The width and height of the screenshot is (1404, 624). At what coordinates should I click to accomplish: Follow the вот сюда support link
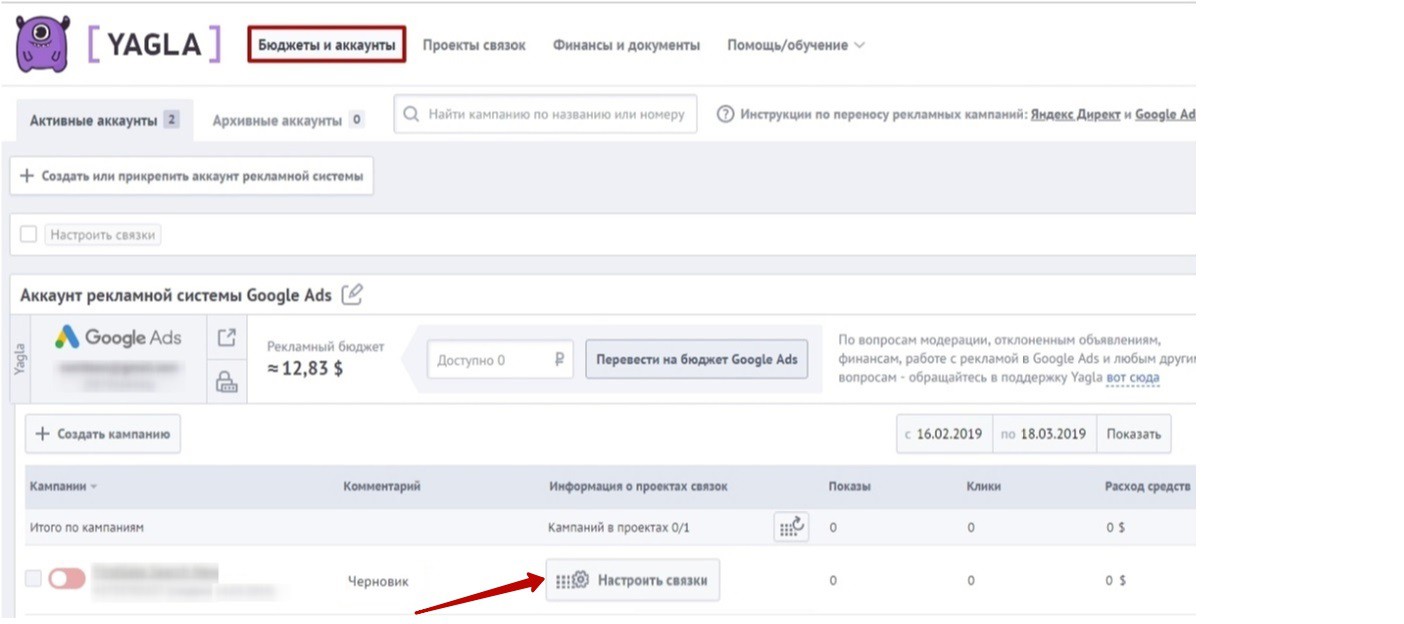coord(1133,378)
